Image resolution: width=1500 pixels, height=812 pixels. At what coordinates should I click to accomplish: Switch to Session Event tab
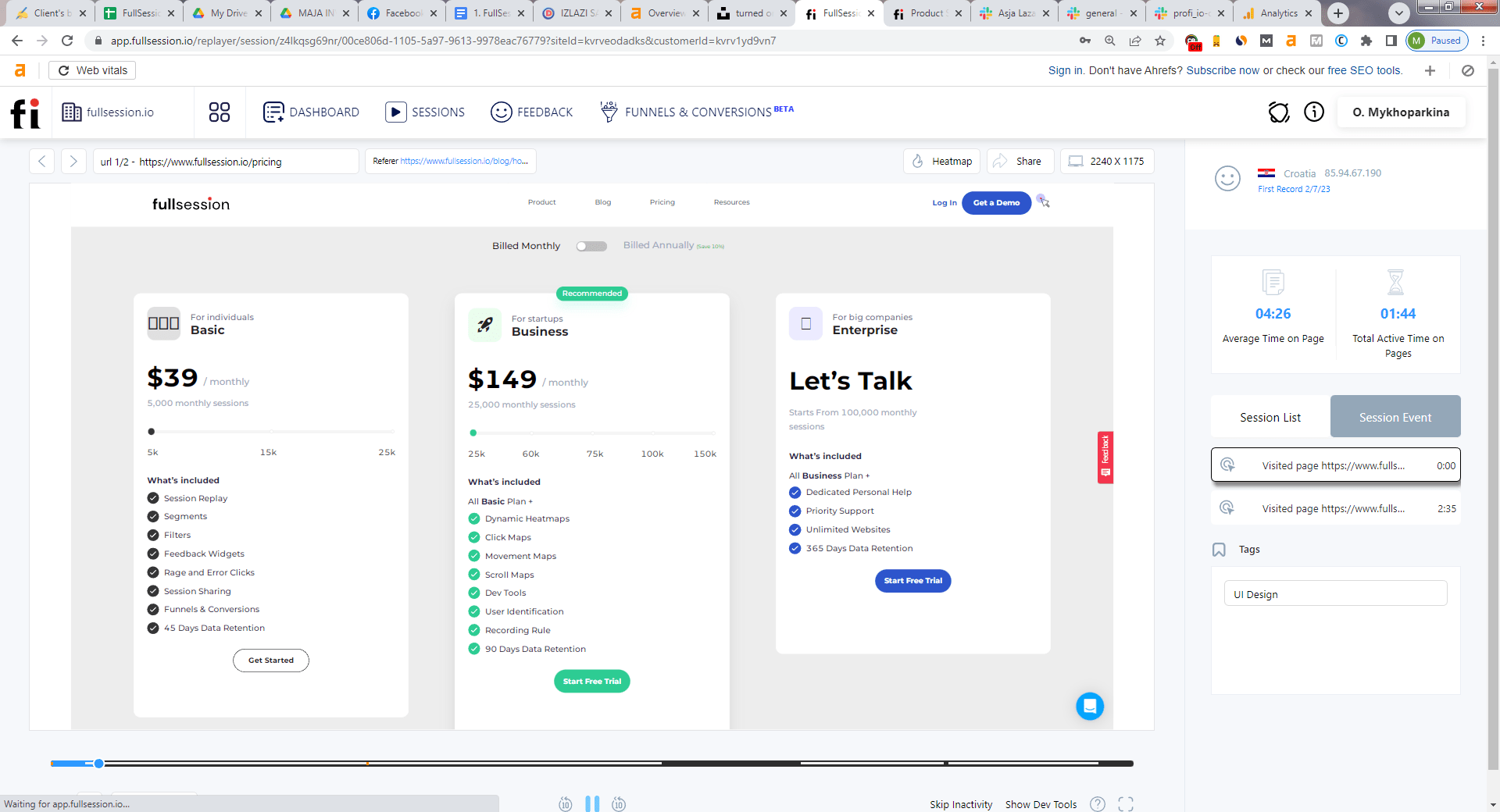coord(1395,417)
